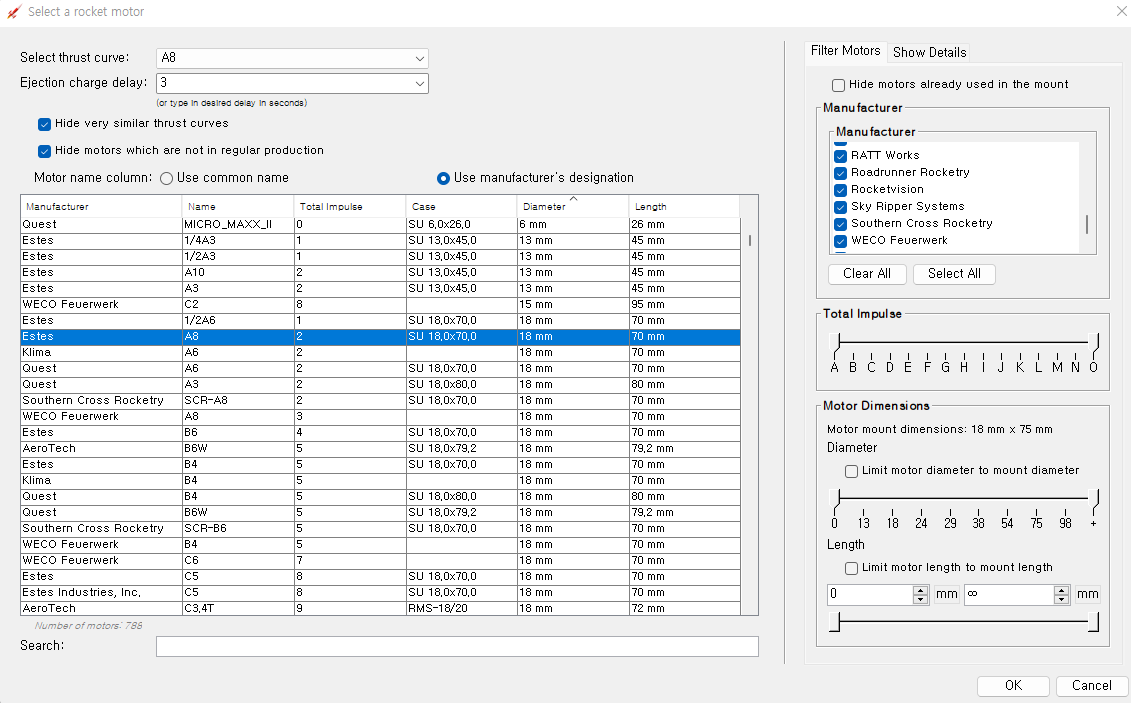The image size is (1131, 703).
Task: Select the Estes Industries, Inc. C5 row
Action: [x=380, y=593]
